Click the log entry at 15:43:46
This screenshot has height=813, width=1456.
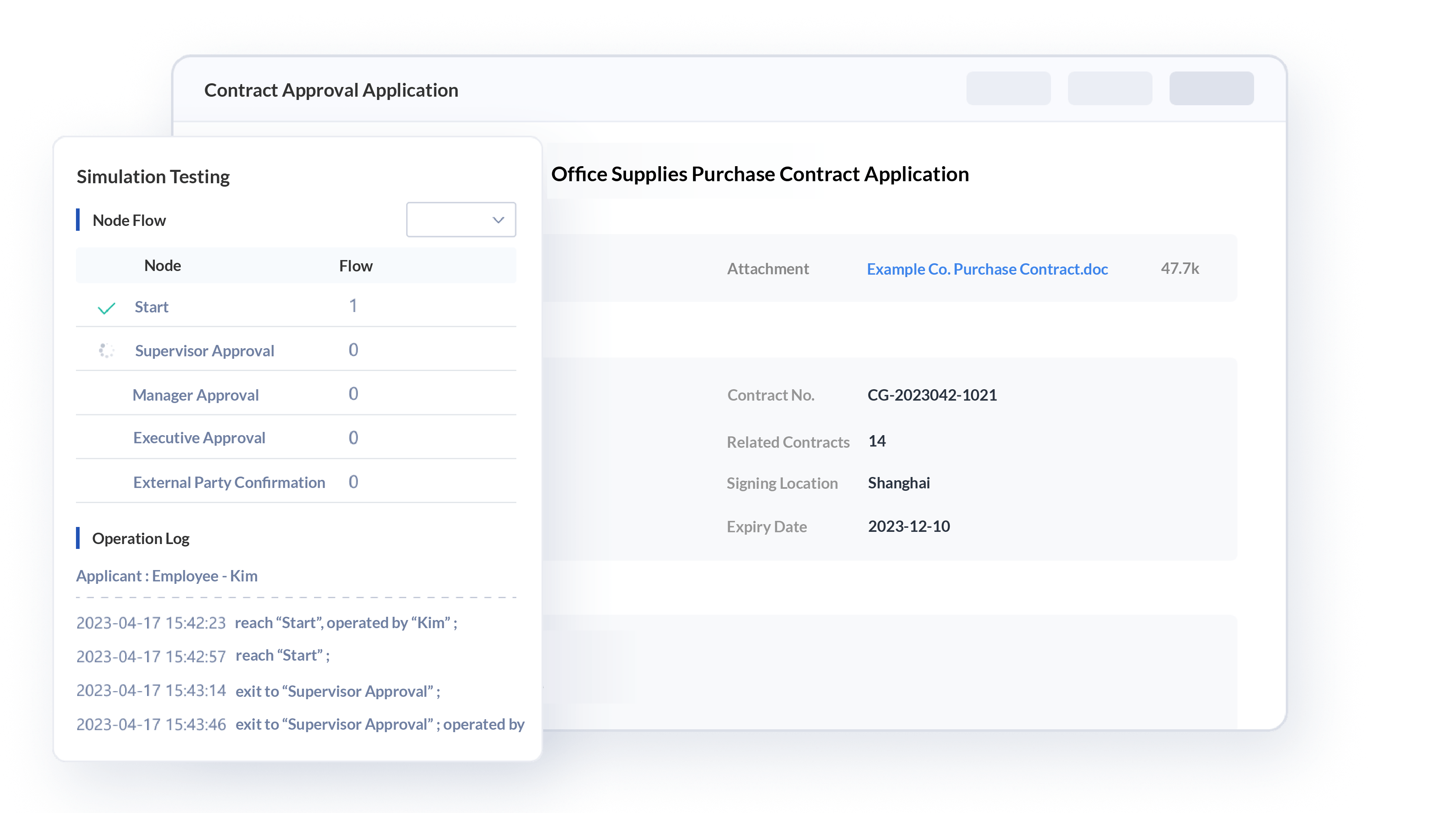coord(300,724)
